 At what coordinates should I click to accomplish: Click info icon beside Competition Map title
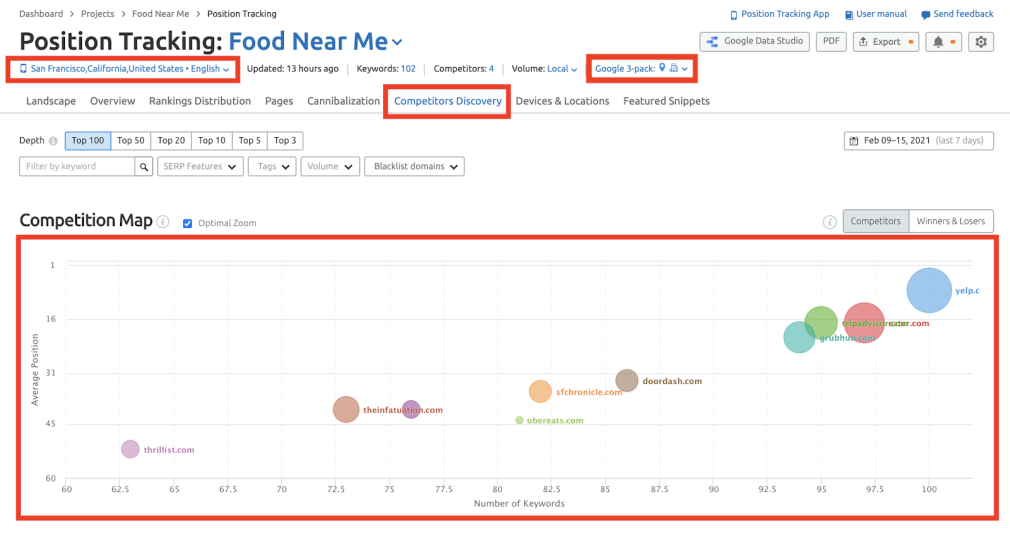click(164, 222)
